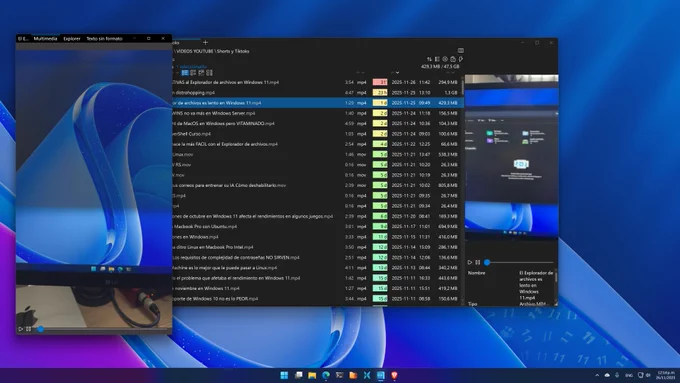Viewport: 680px width, 383px height.
Task: Click the 'Shorts y Tiktoks' breadcrumb path
Action: [233, 51]
